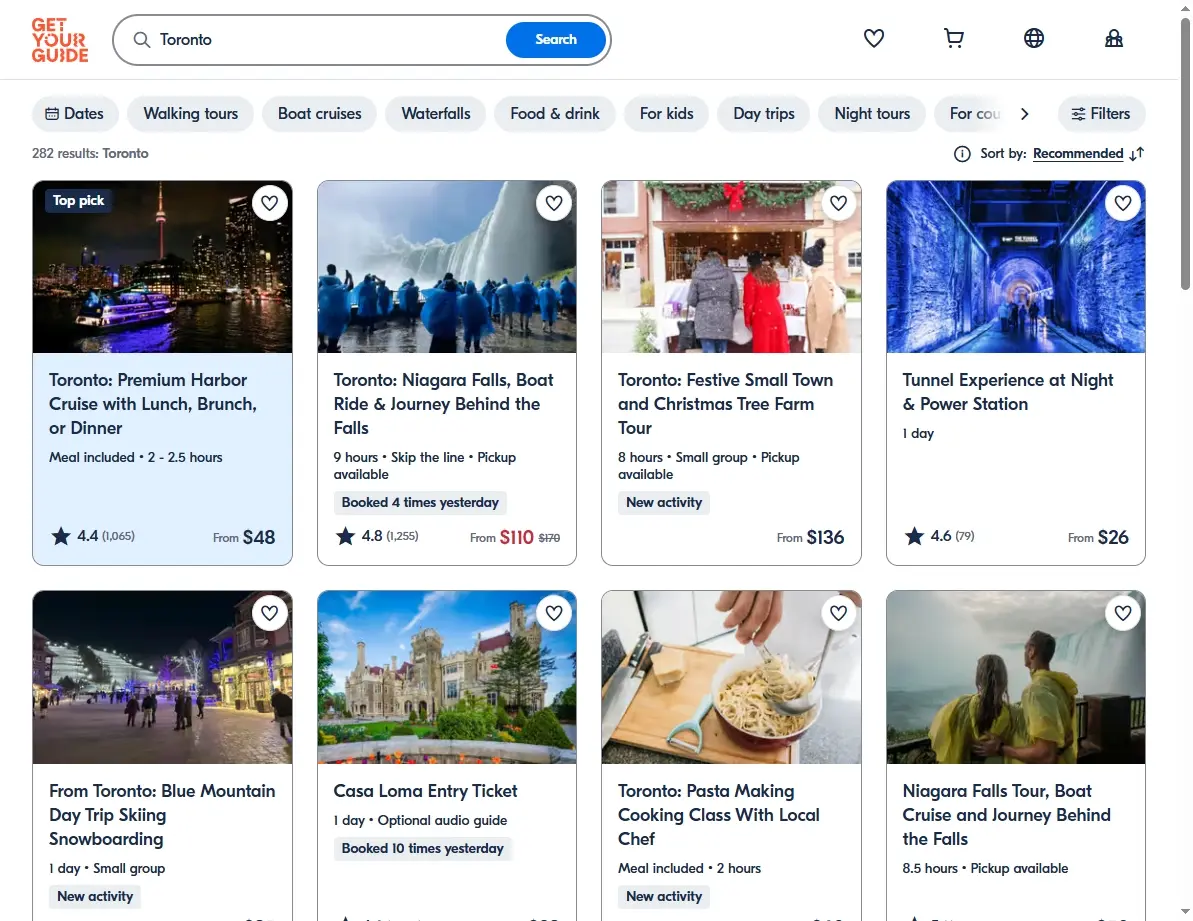This screenshot has width=1193, height=921.
Task: Click the From $110 discounted price
Action: point(501,537)
